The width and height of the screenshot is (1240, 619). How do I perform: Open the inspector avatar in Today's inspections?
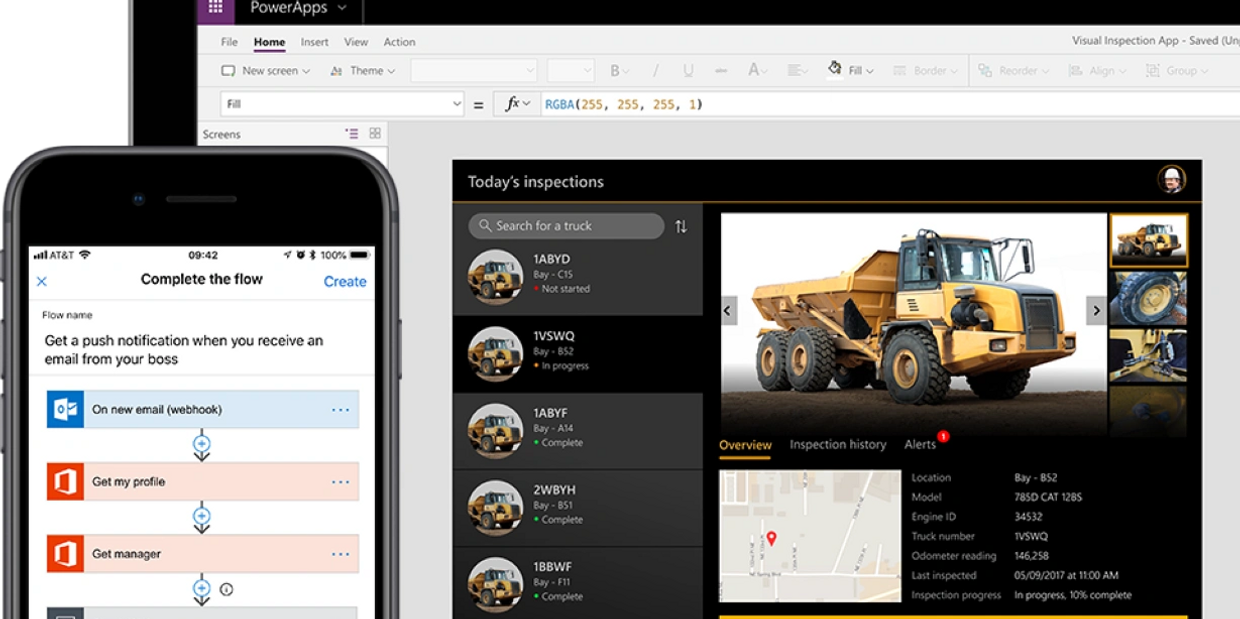click(1172, 180)
